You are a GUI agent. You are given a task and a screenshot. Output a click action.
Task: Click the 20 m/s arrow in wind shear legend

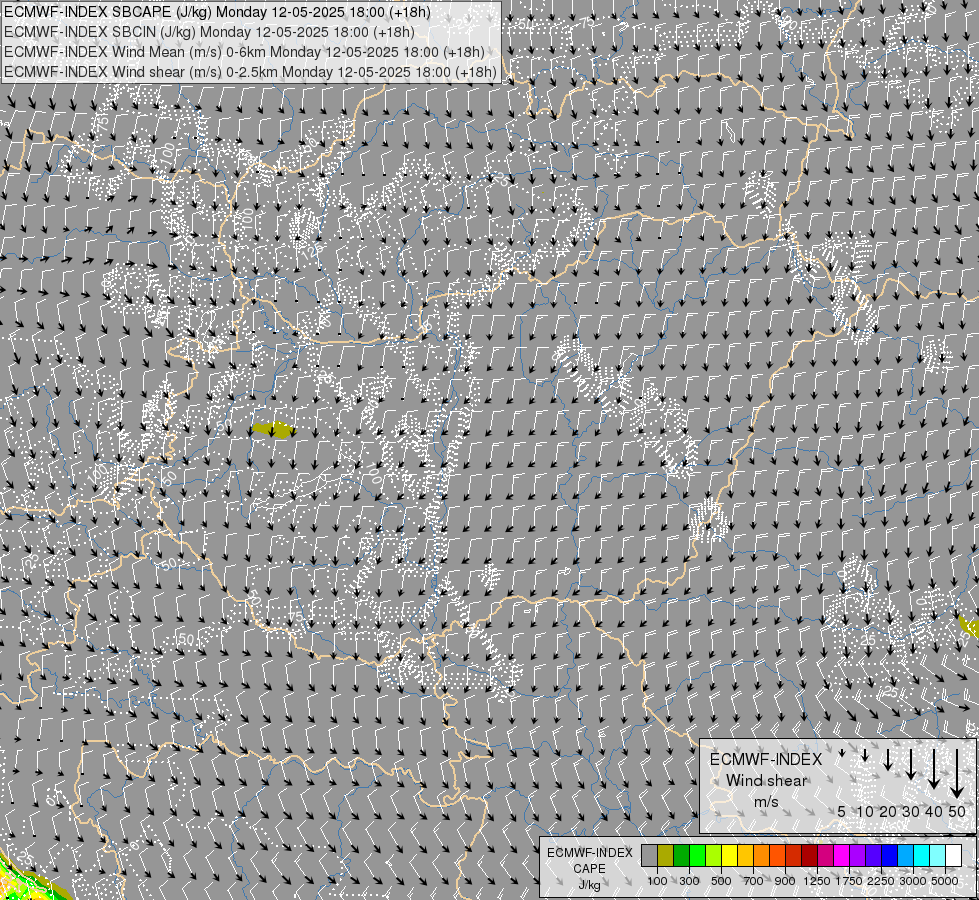pos(888,759)
